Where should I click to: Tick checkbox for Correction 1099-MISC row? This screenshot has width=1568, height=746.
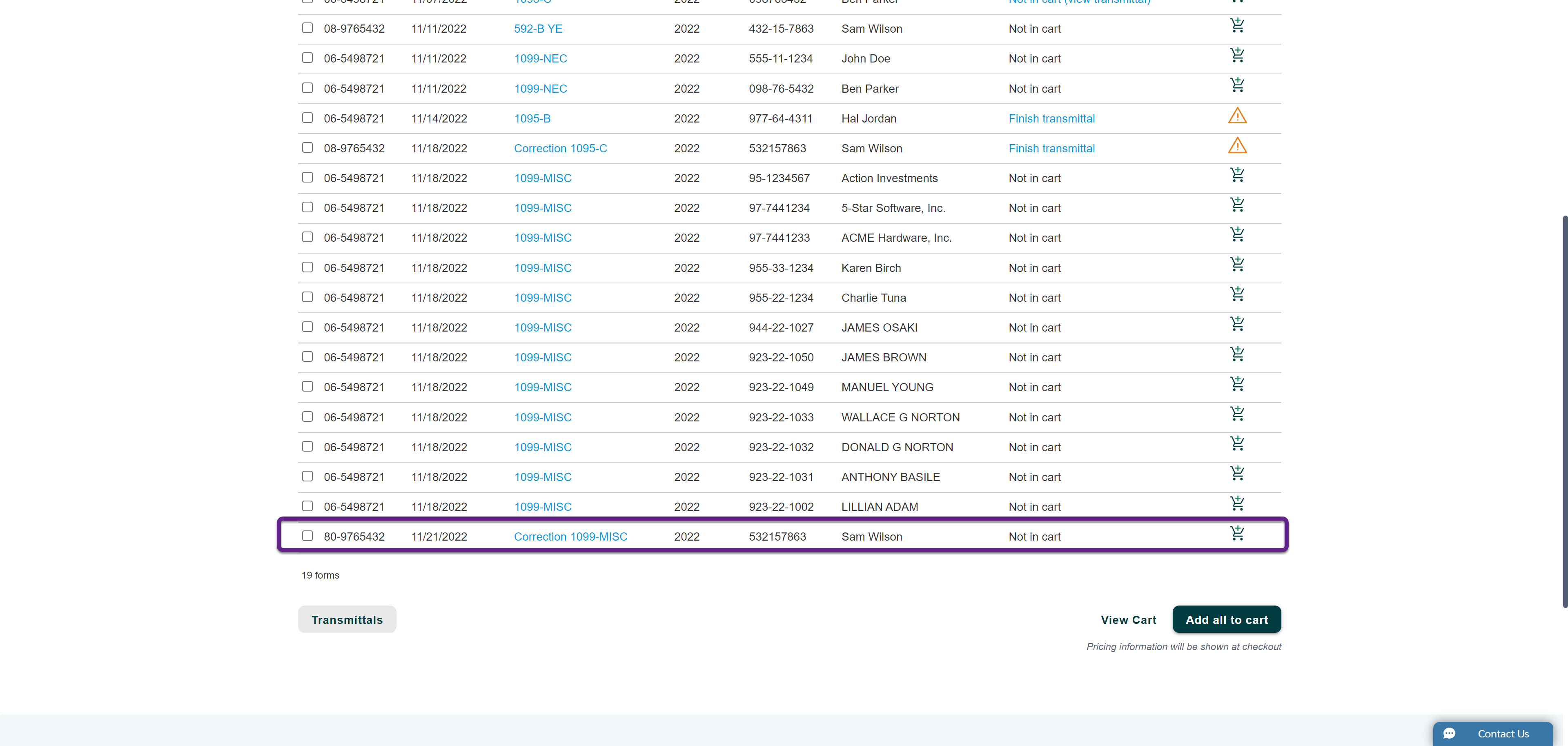pyautogui.click(x=307, y=536)
